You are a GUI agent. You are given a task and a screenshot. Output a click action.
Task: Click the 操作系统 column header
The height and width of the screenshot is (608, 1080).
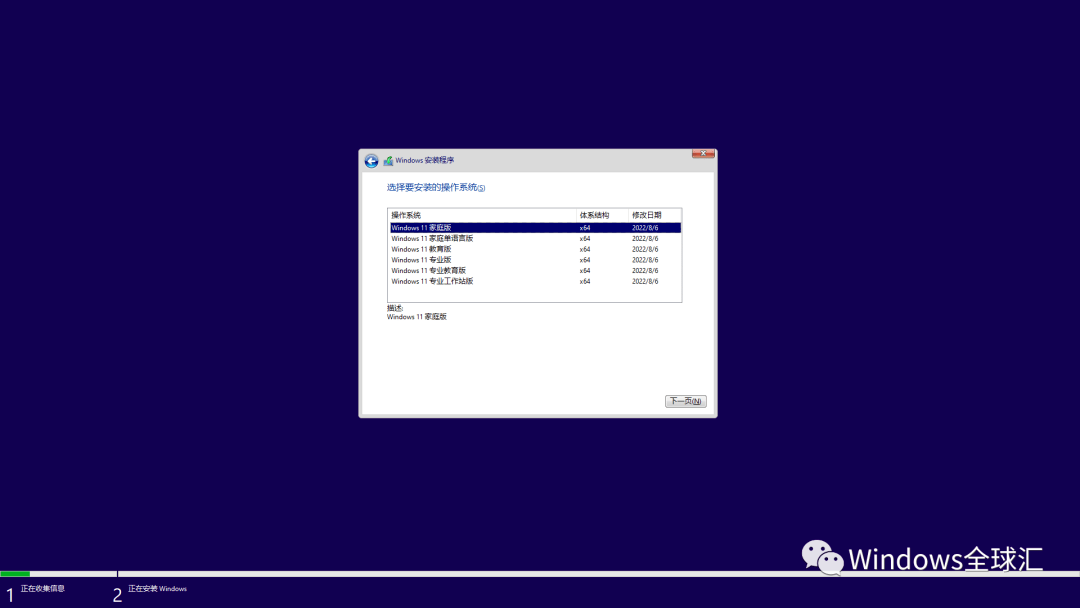click(482, 215)
